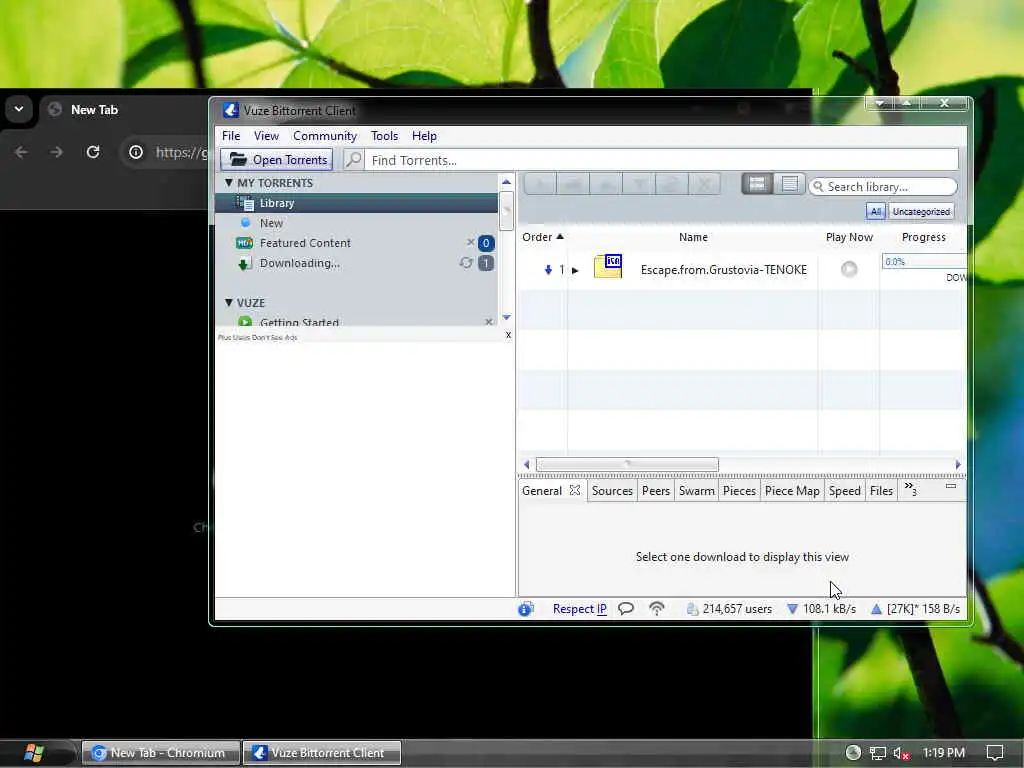Image resolution: width=1024 pixels, height=768 pixels.
Task: Switch to the Speed tab
Action: [x=844, y=490]
